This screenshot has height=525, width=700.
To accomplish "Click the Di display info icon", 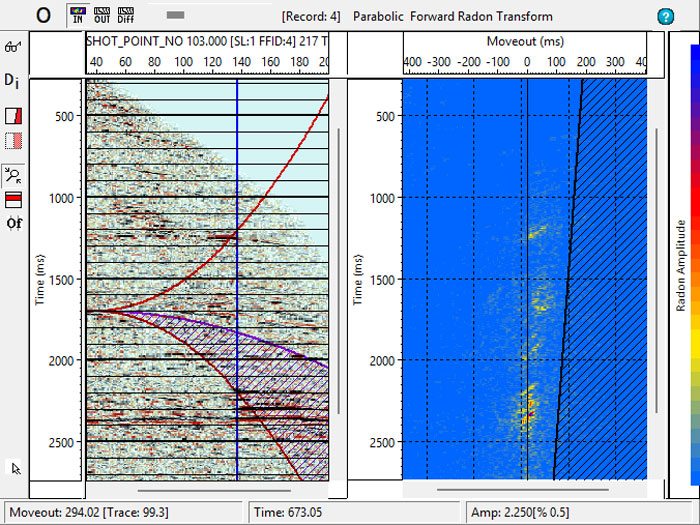I will coord(12,80).
